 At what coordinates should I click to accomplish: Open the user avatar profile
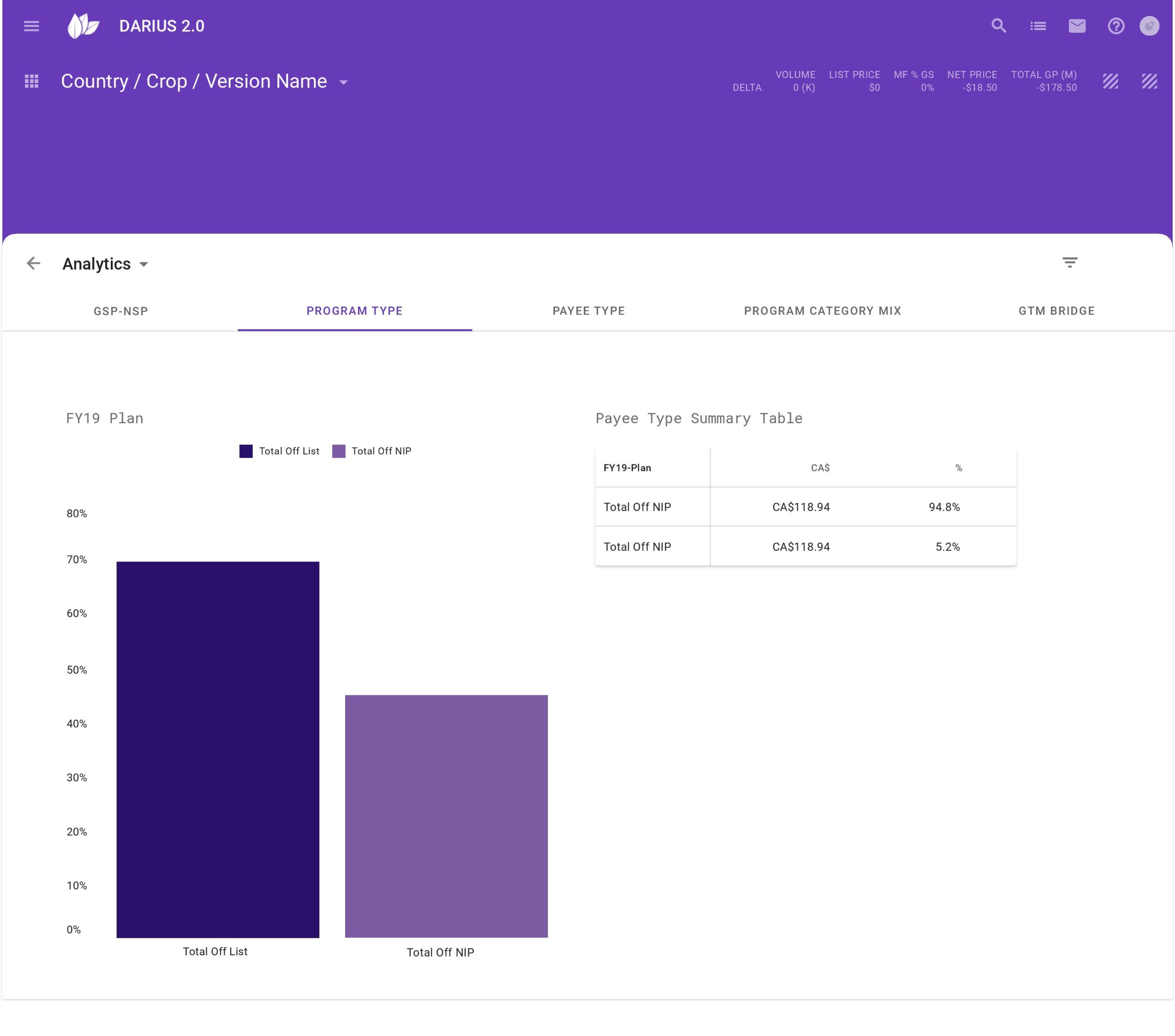[1149, 26]
